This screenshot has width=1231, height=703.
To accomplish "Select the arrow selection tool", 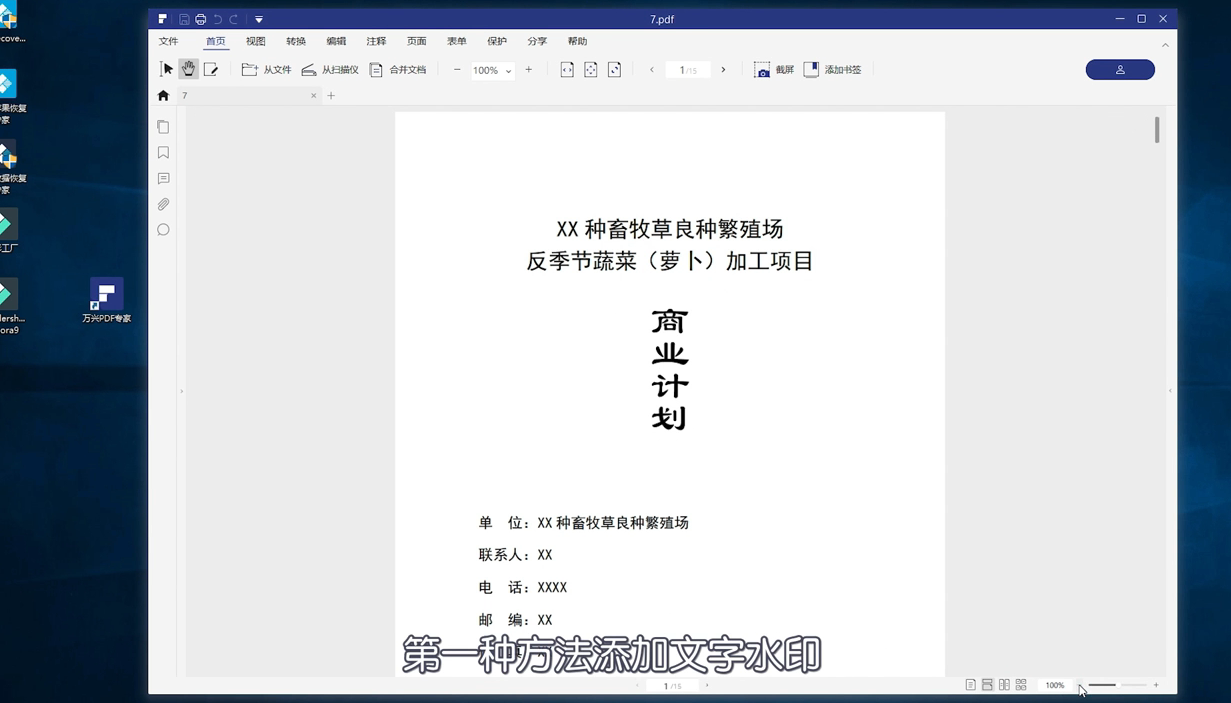I will click(x=167, y=69).
